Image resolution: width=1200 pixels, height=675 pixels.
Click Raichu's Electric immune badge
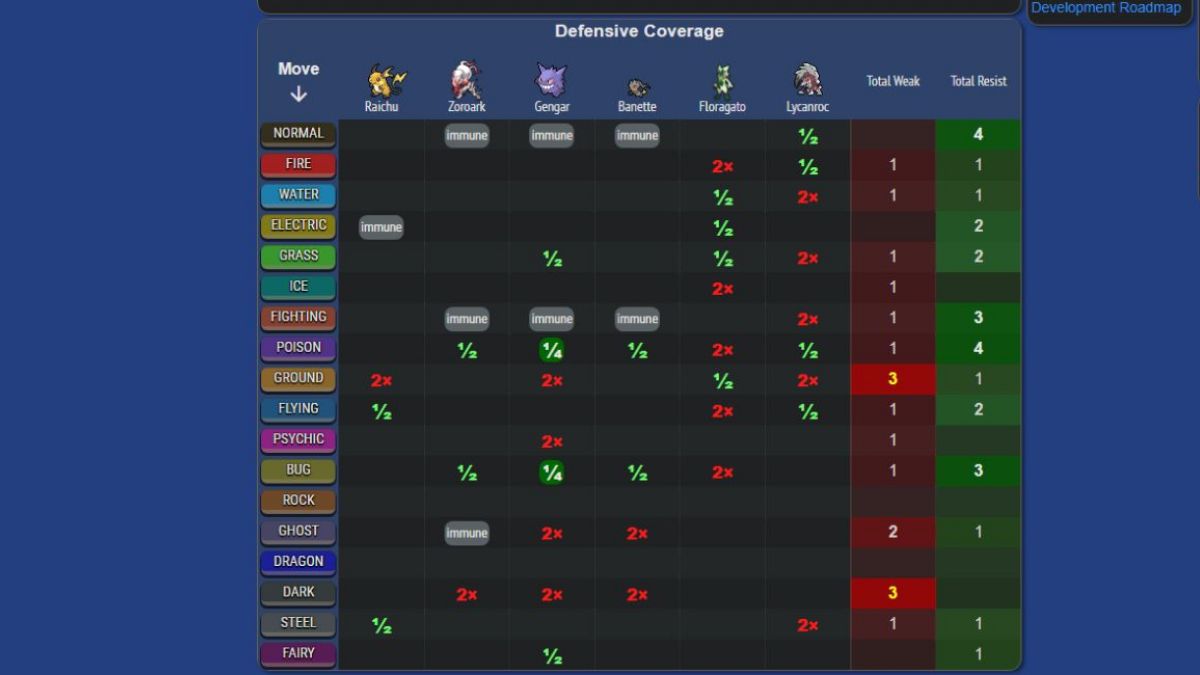click(x=381, y=228)
